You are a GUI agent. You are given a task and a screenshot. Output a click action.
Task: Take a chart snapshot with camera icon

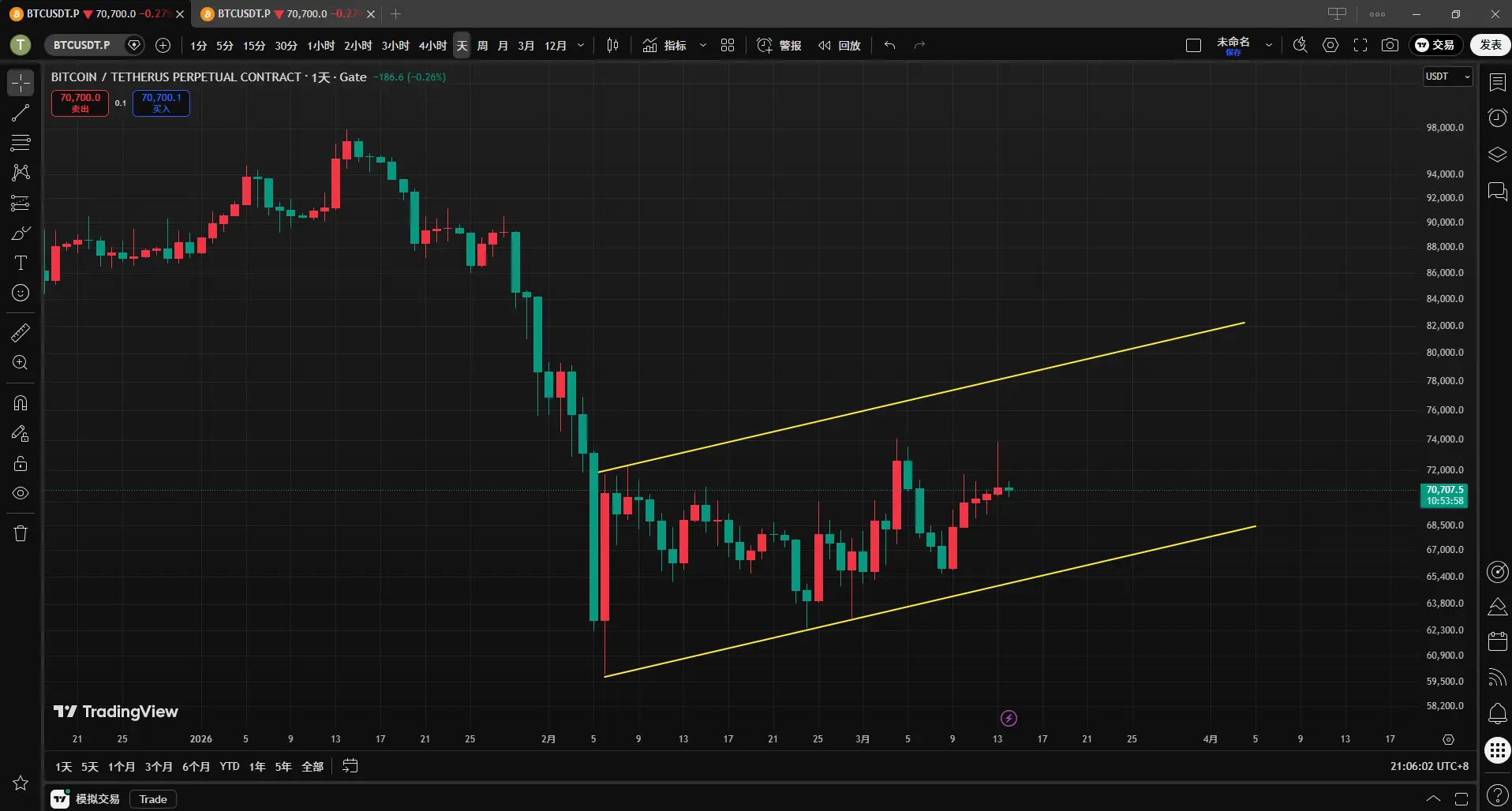pyautogui.click(x=1390, y=45)
